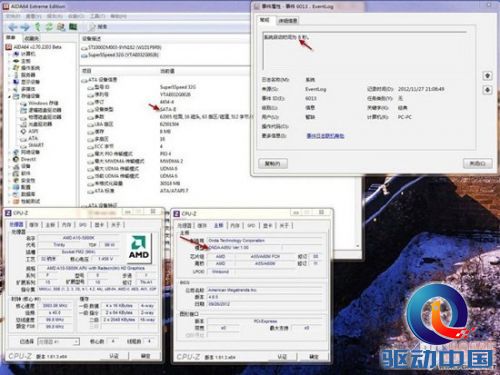Open the 内存 tab in left CPU-Z window

(66, 225)
